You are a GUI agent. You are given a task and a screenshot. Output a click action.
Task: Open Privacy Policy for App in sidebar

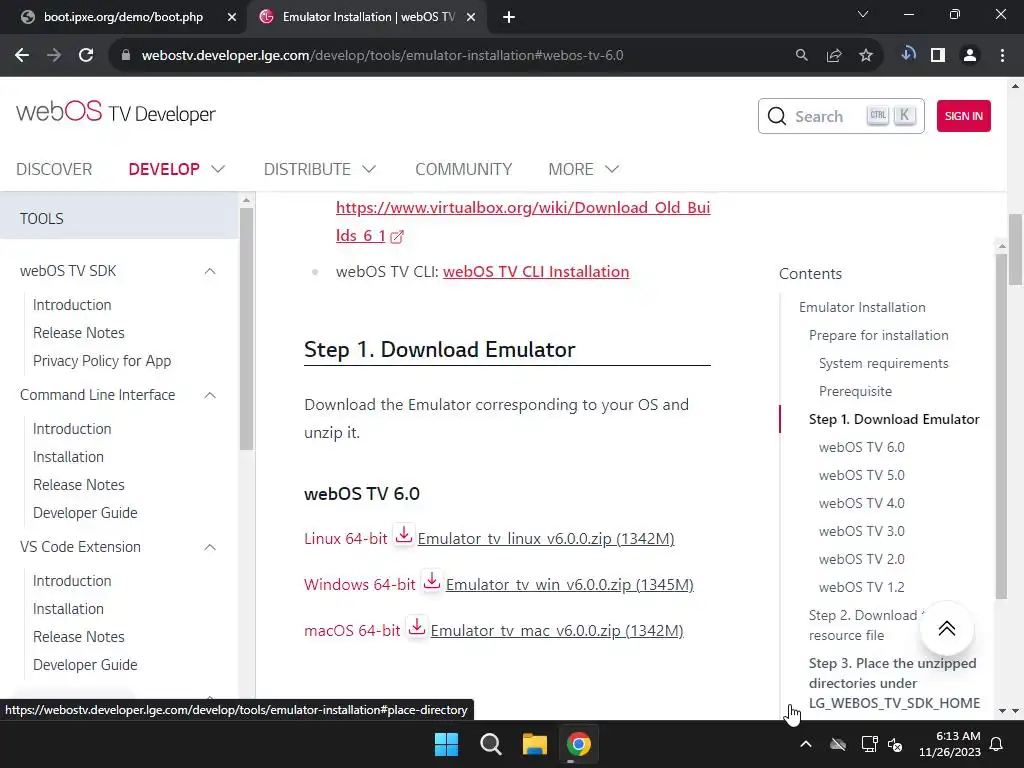pos(102,361)
